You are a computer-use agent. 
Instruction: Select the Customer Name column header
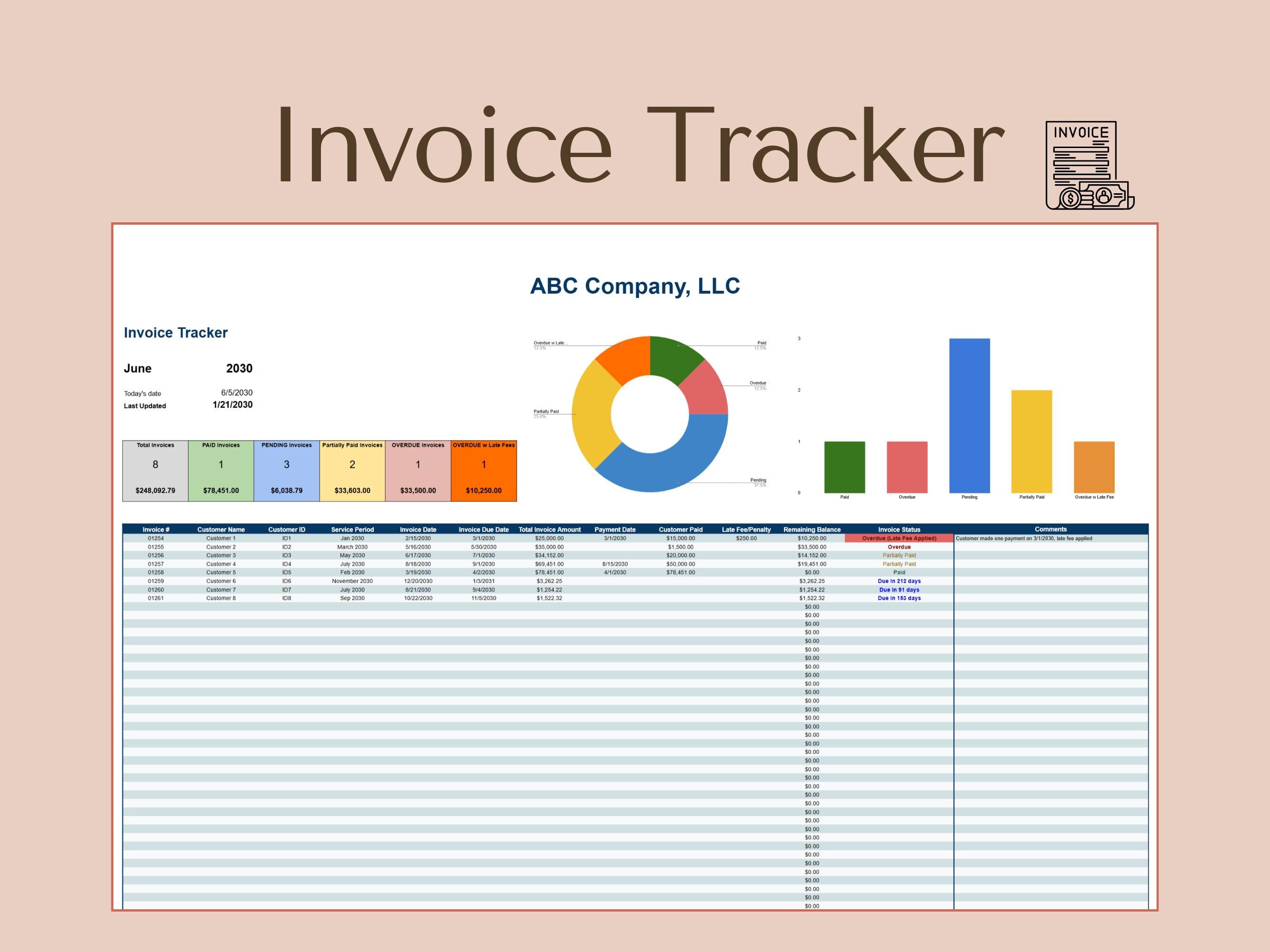coord(221,529)
